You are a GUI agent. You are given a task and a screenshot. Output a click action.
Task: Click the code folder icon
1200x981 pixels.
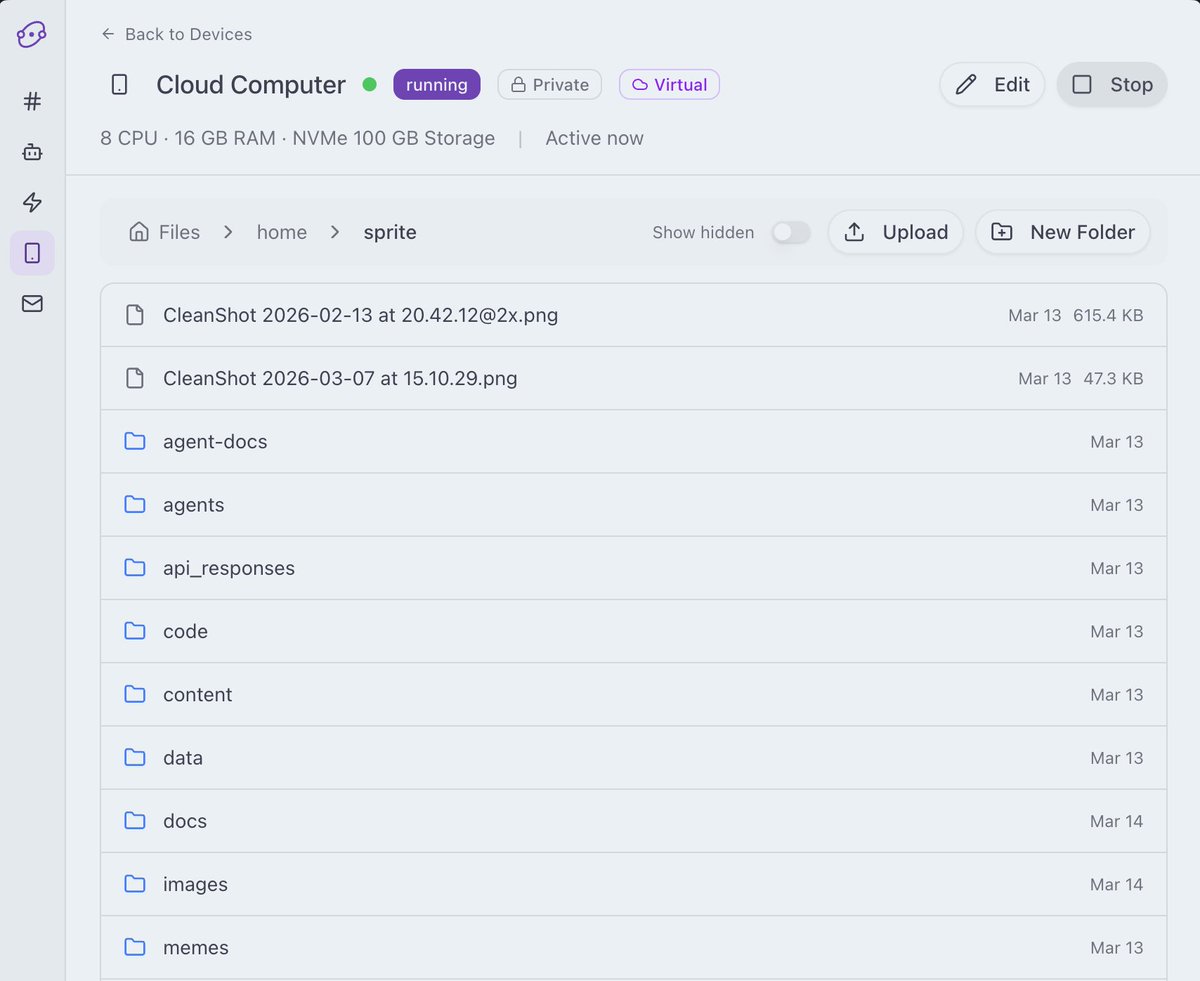point(135,631)
